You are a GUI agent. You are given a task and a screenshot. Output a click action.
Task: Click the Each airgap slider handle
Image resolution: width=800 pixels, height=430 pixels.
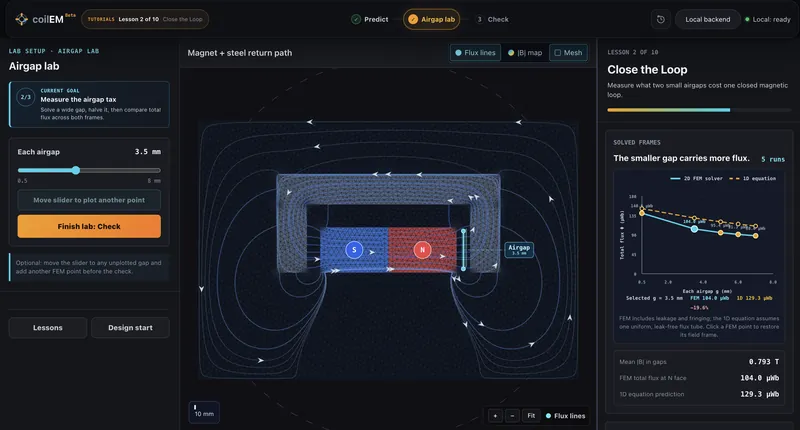[x=76, y=170]
